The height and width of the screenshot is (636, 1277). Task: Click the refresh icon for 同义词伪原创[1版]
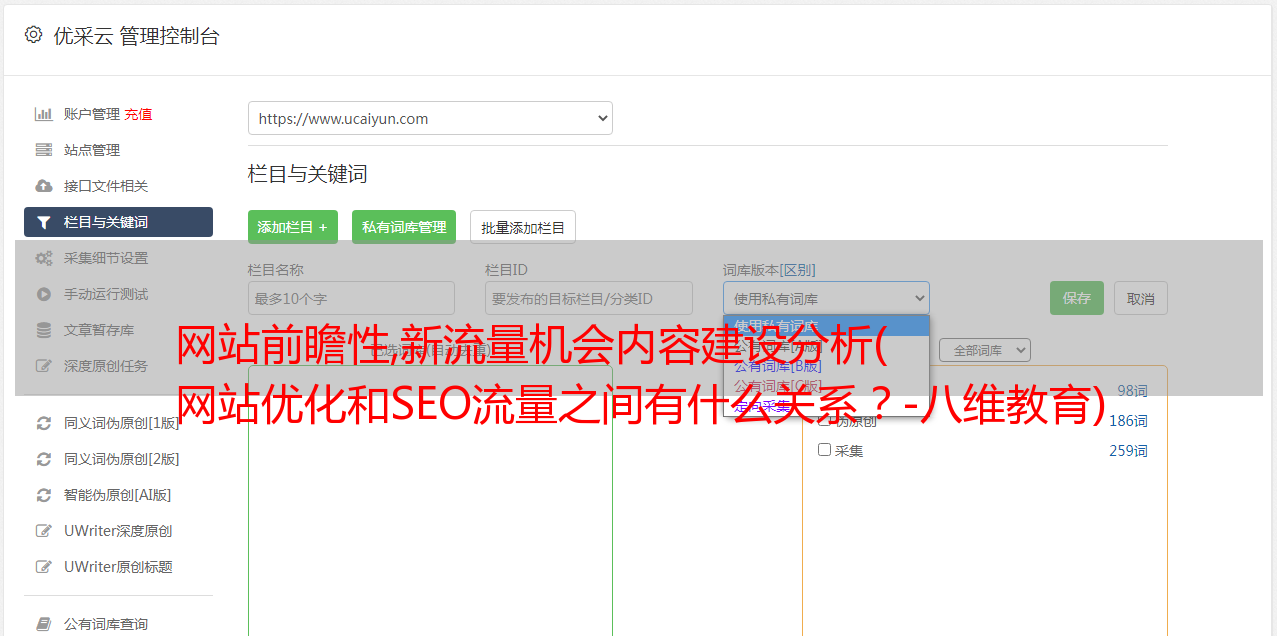tap(43, 423)
